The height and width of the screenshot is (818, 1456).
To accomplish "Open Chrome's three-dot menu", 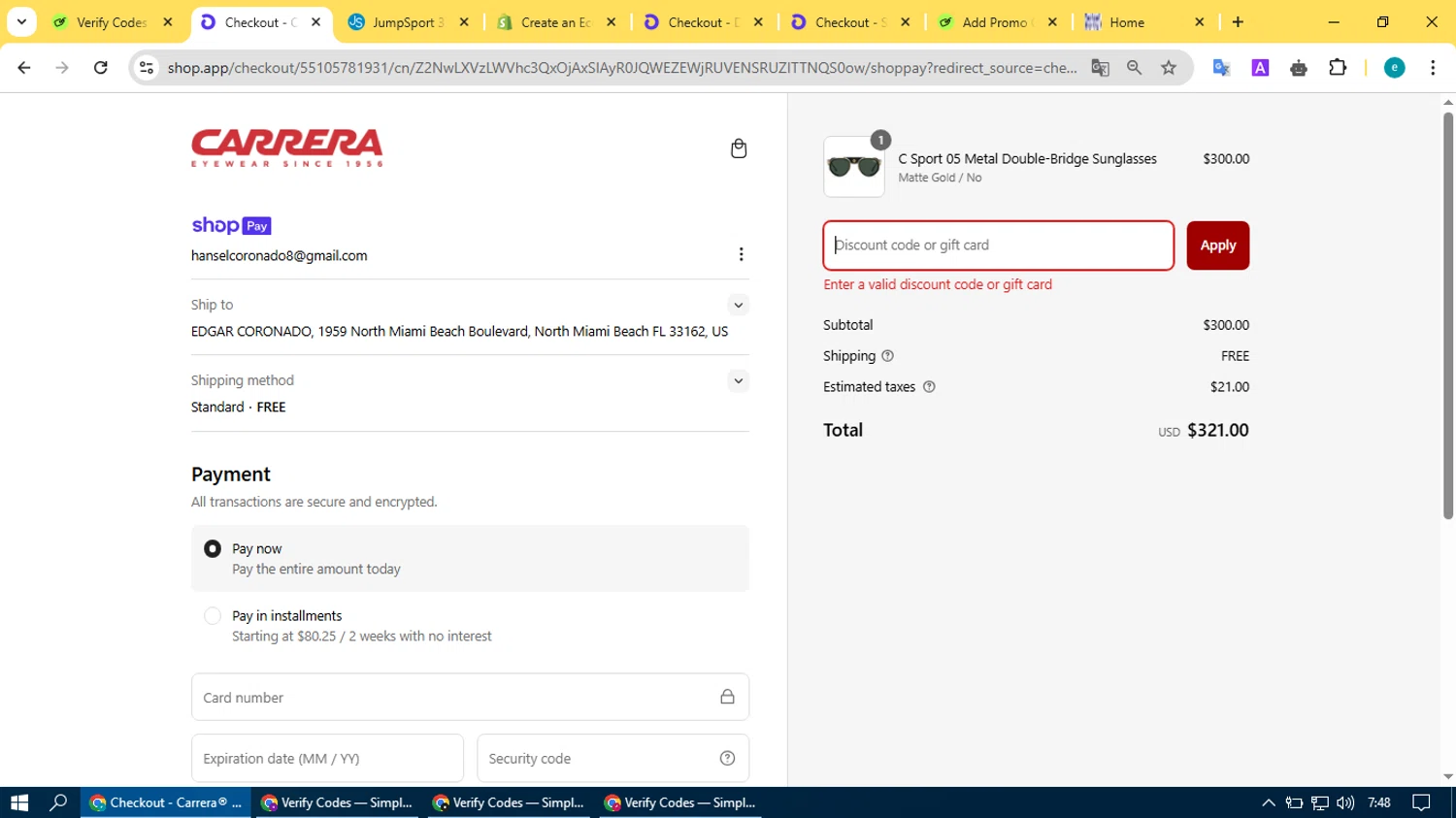I will [x=1433, y=67].
